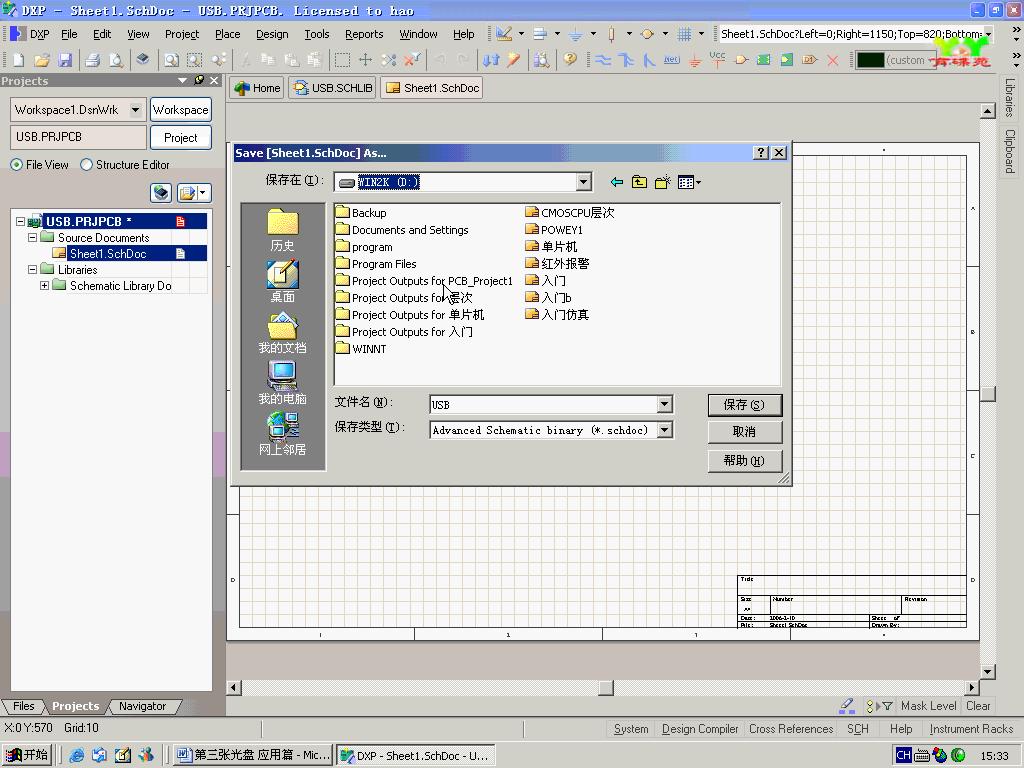Click the vertical scrollbar thumb of schematic
This screenshot has height=768, width=1024.
(x=988, y=394)
